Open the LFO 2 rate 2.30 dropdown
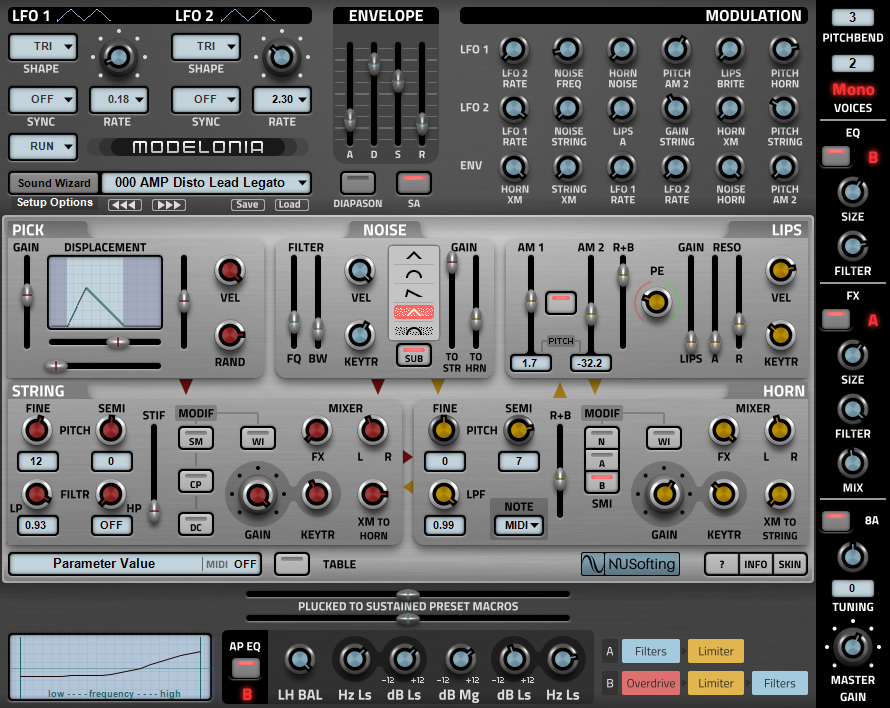 point(282,99)
